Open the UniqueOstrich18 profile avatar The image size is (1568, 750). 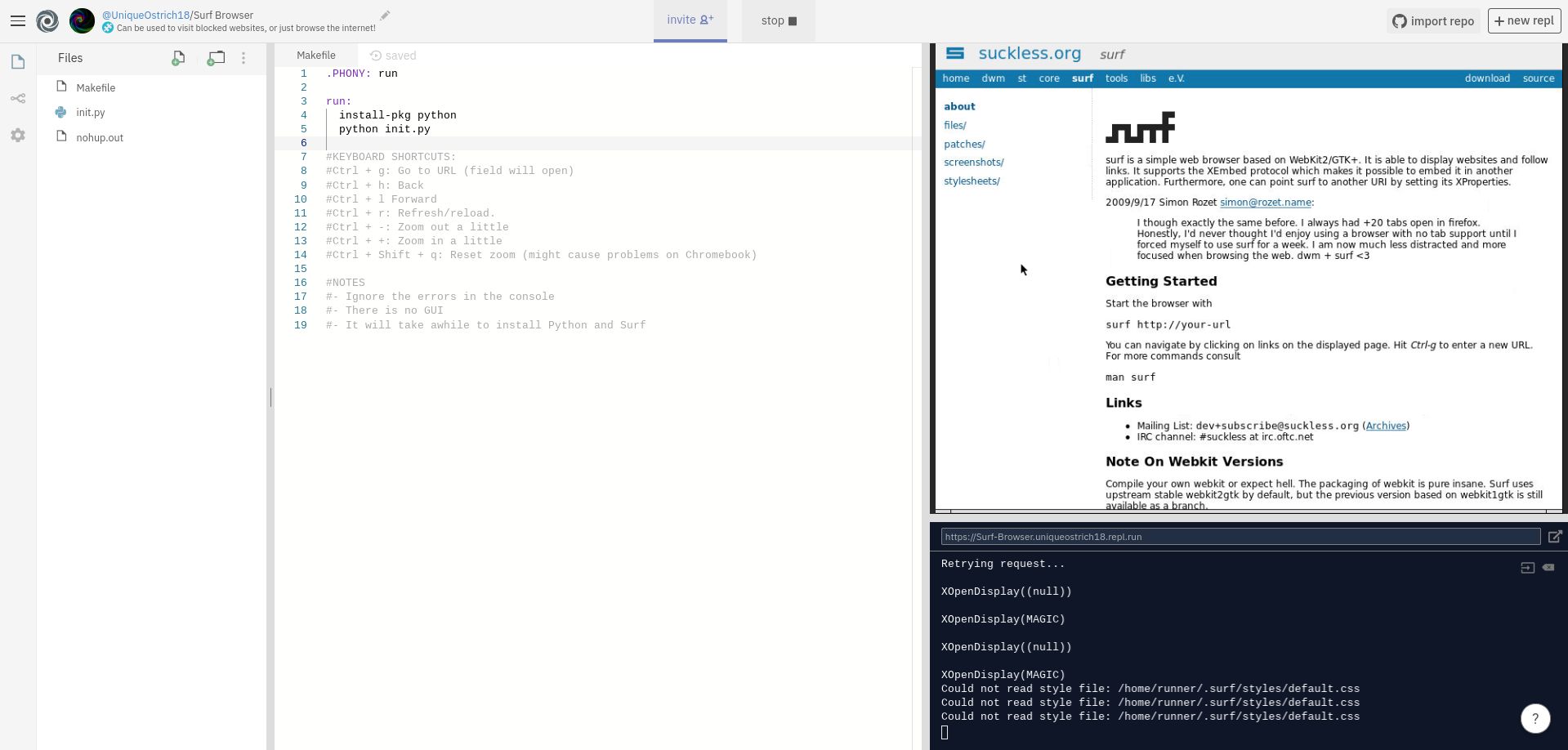pyautogui.click(x=82, y=20)
